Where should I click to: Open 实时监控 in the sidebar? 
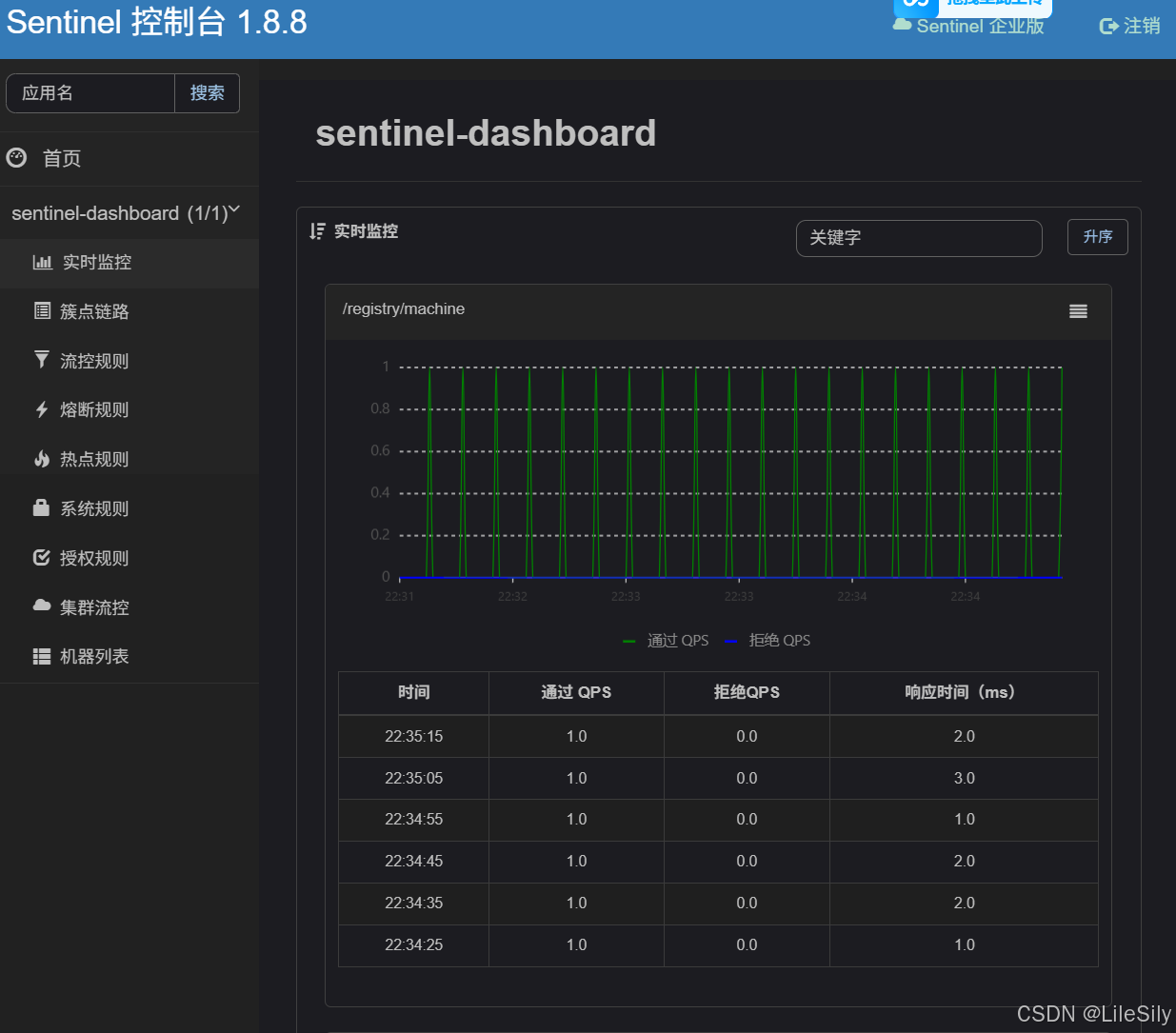[x=130, y=263]
